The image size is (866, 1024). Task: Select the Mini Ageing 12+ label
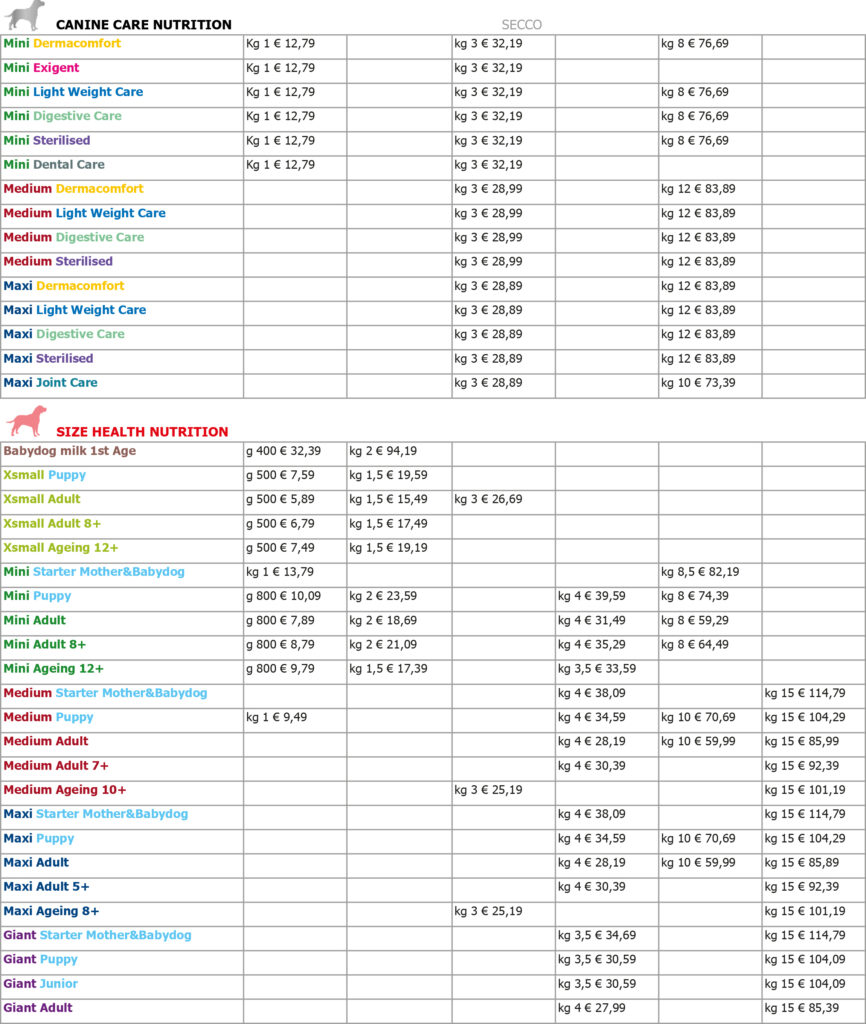[x=54, y=668]
